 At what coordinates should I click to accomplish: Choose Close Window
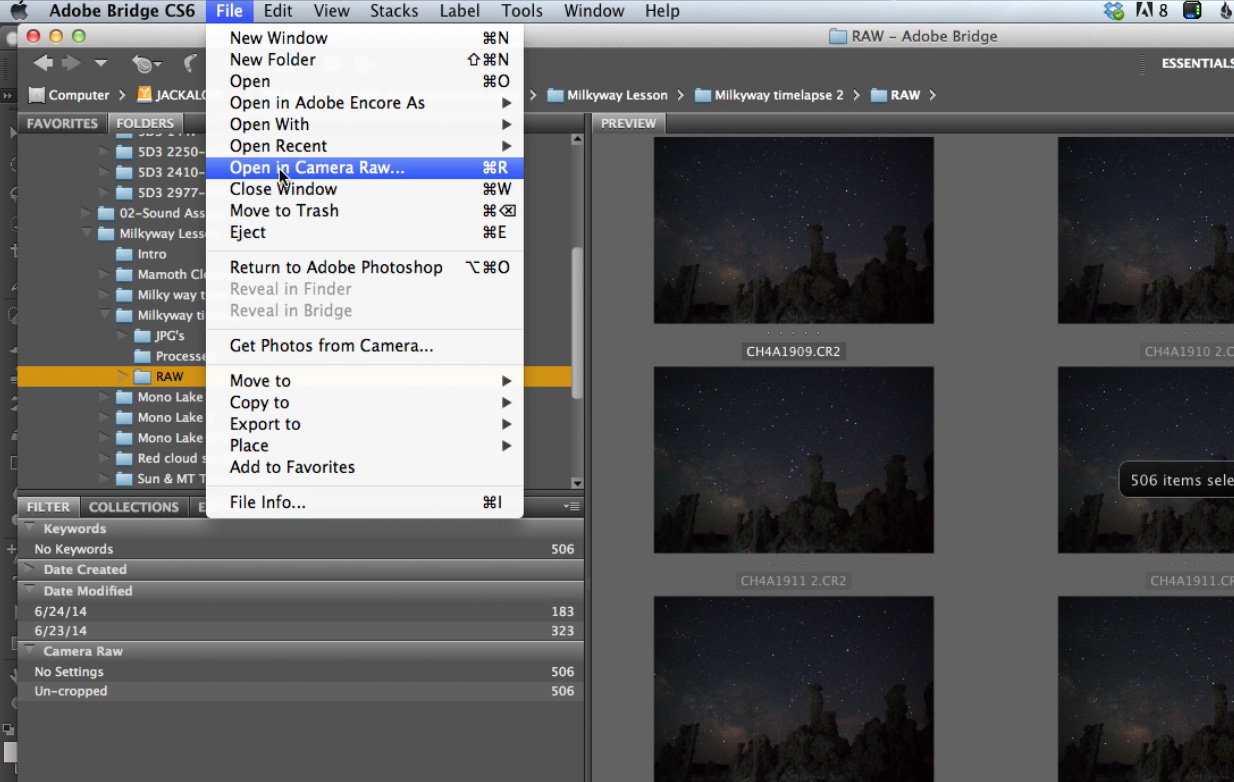pos(364,189)
